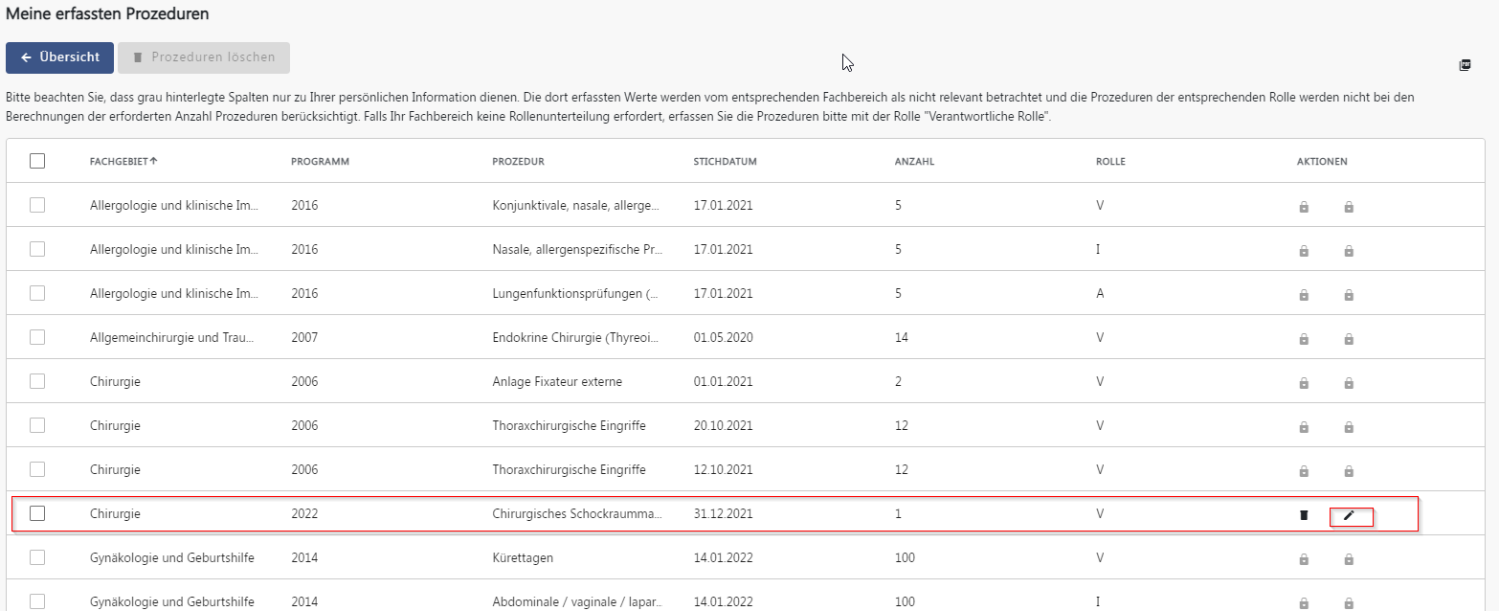Click left lock in Nasale, allergenspezifische row
The image size is (1499, 611).
click(1303, 251)
